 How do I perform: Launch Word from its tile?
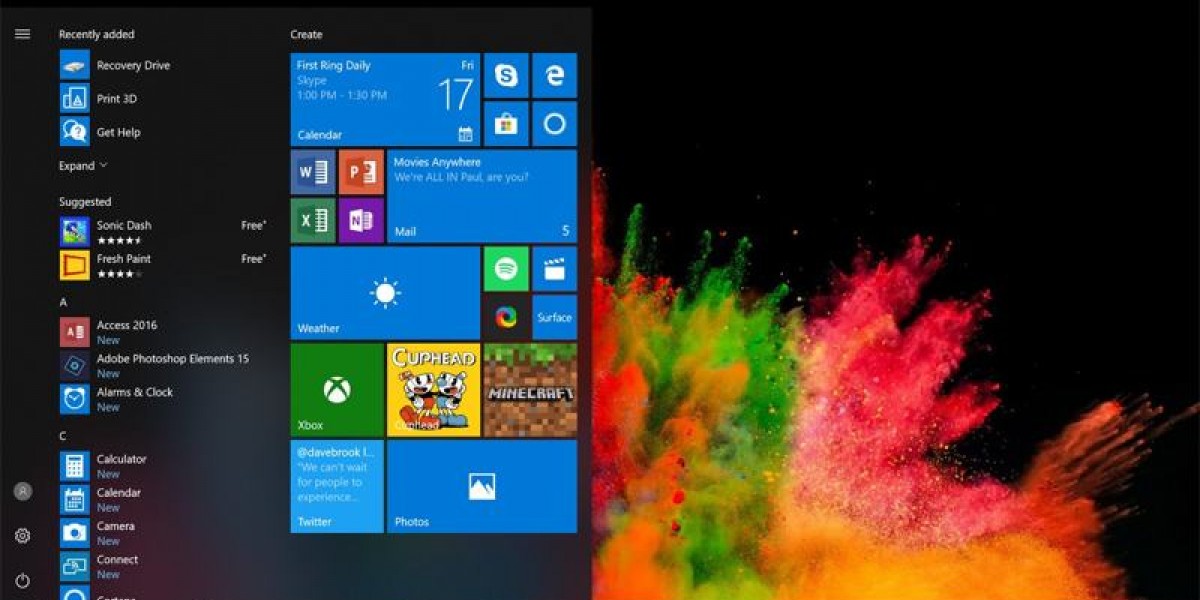pyautogui.click(x=313, y=172)
